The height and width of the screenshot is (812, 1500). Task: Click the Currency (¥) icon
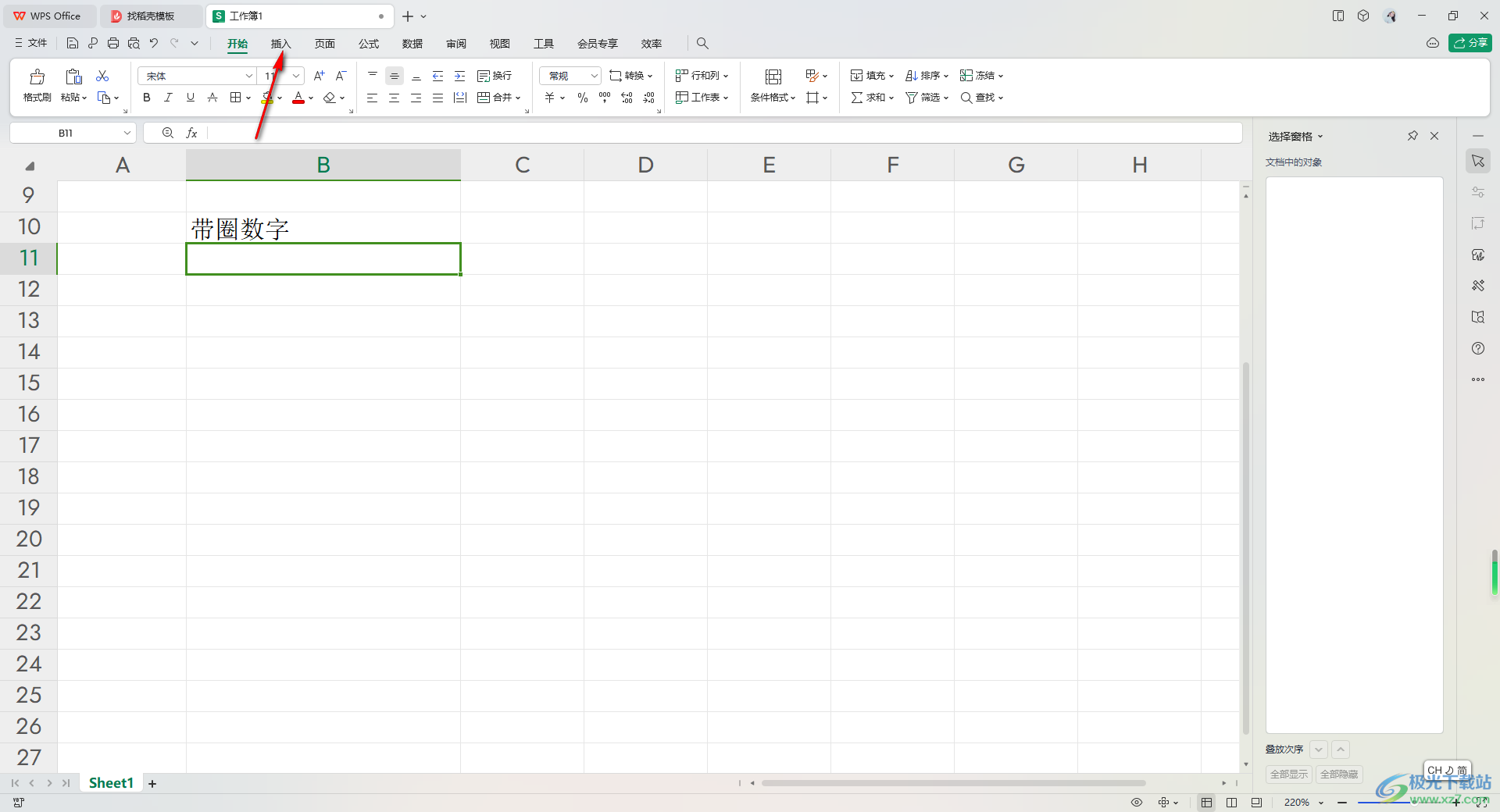(x=550, y=98)
